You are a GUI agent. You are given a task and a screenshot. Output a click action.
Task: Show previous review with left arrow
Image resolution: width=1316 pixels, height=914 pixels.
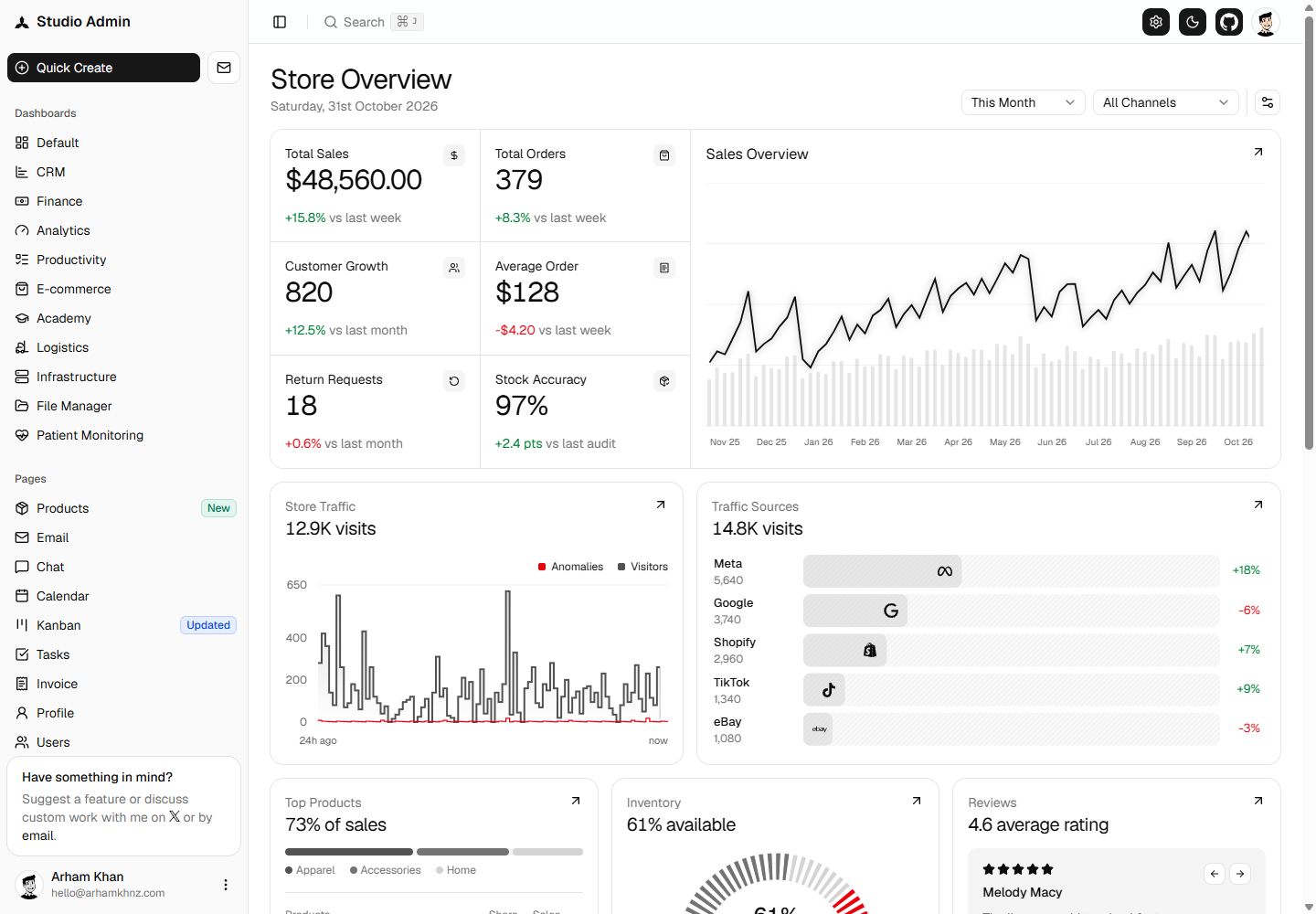pyautogui.click(x=1215, y=874)
